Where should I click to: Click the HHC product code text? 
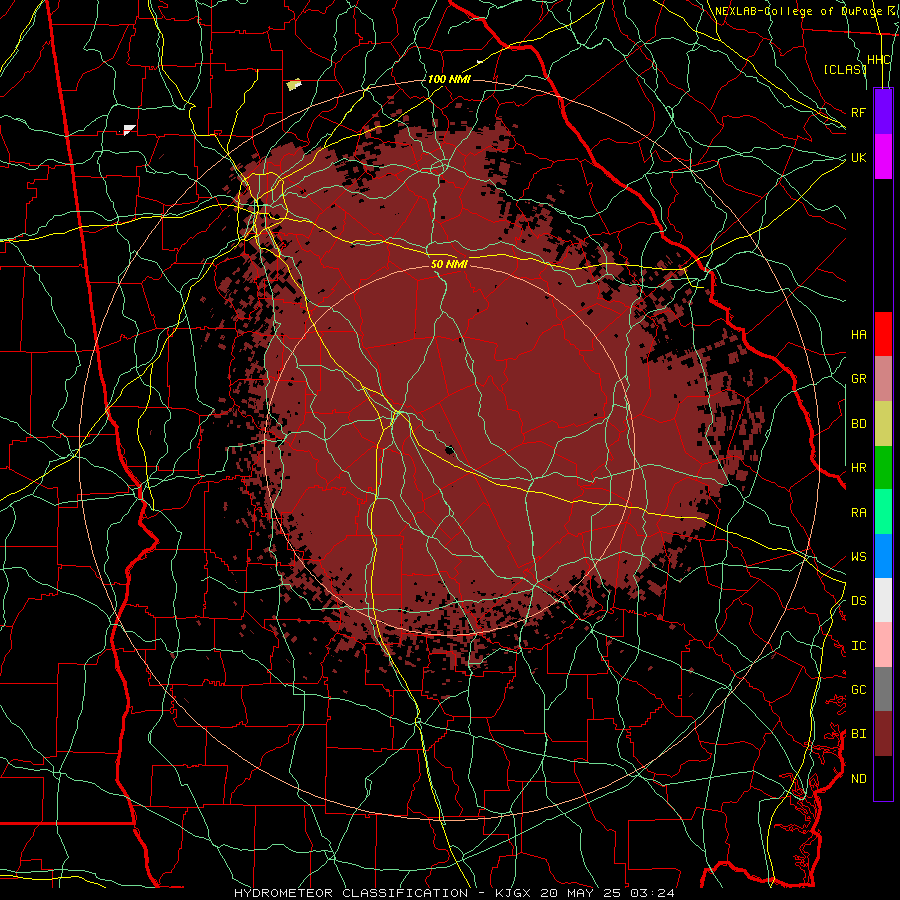point(879,60)
